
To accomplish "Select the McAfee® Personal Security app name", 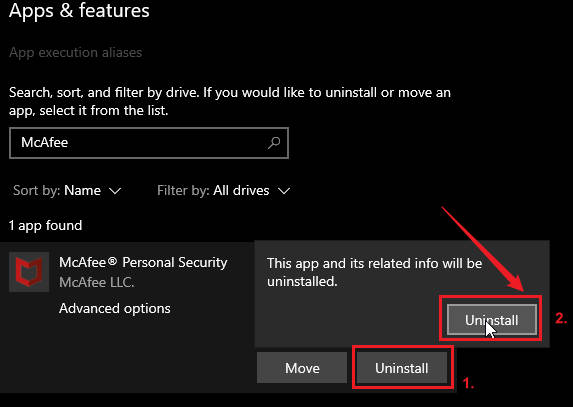I will click(x=143, y=262).
